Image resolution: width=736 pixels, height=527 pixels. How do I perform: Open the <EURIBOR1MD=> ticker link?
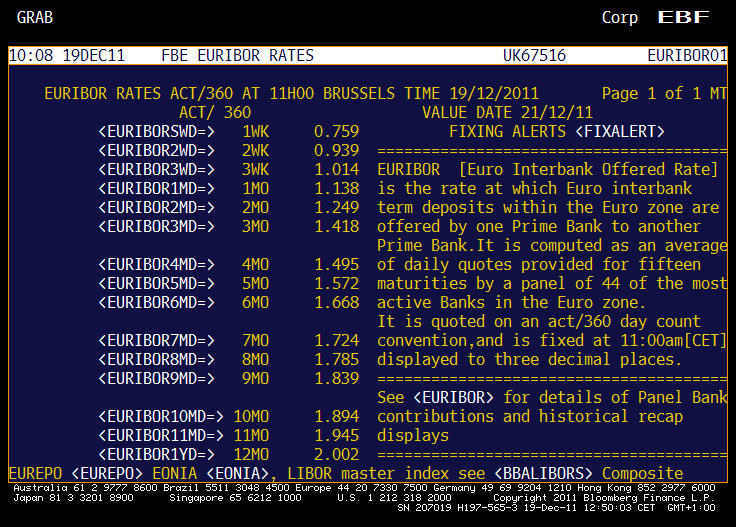157,189
